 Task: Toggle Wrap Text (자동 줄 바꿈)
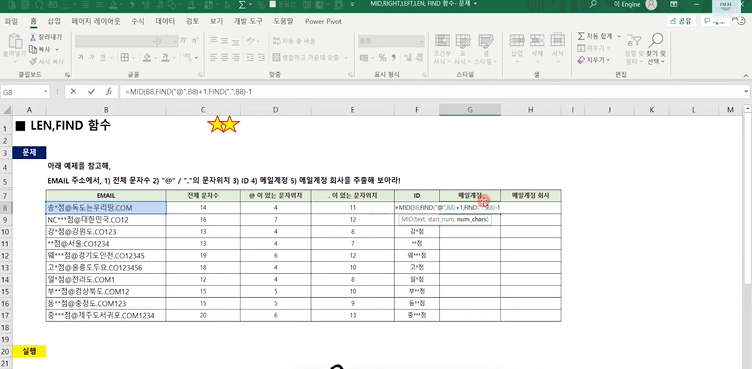point(294,41)
